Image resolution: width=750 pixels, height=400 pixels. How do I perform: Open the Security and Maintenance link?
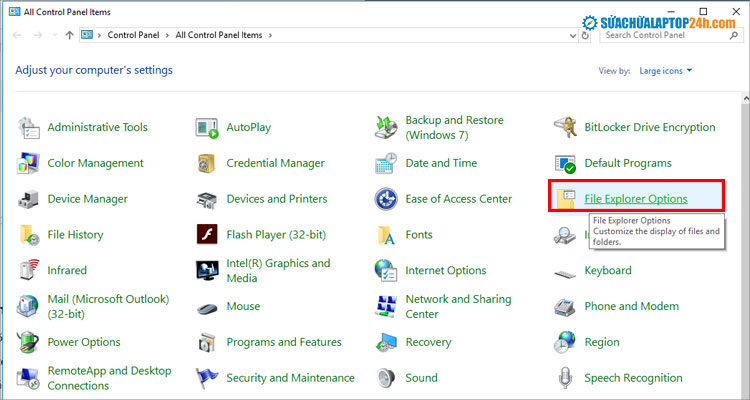point(290,378)
